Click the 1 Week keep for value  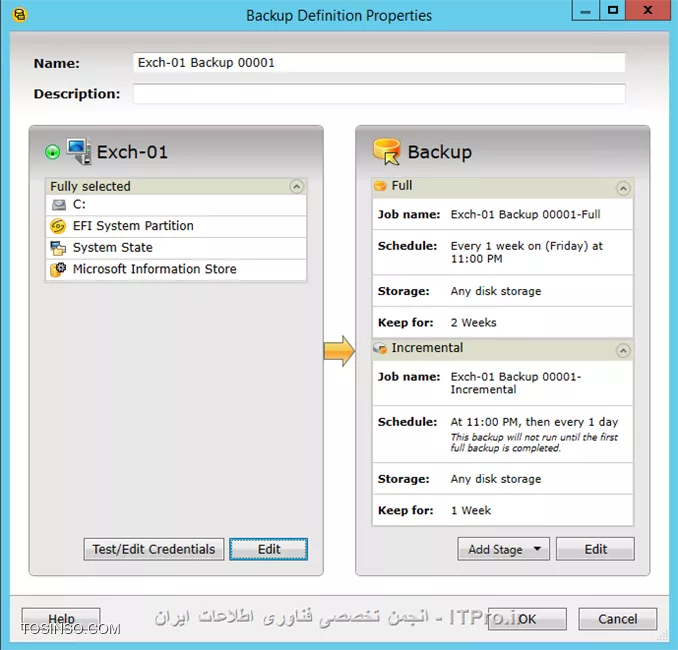470,510
